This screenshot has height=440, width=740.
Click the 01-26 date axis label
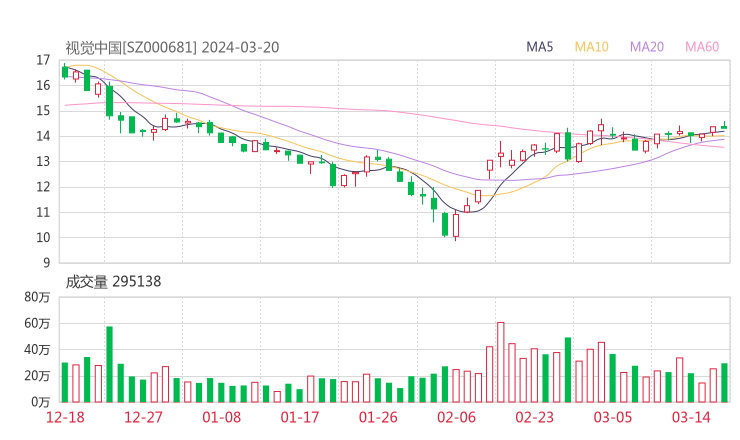pyautogui.click(x=378, y=417)
